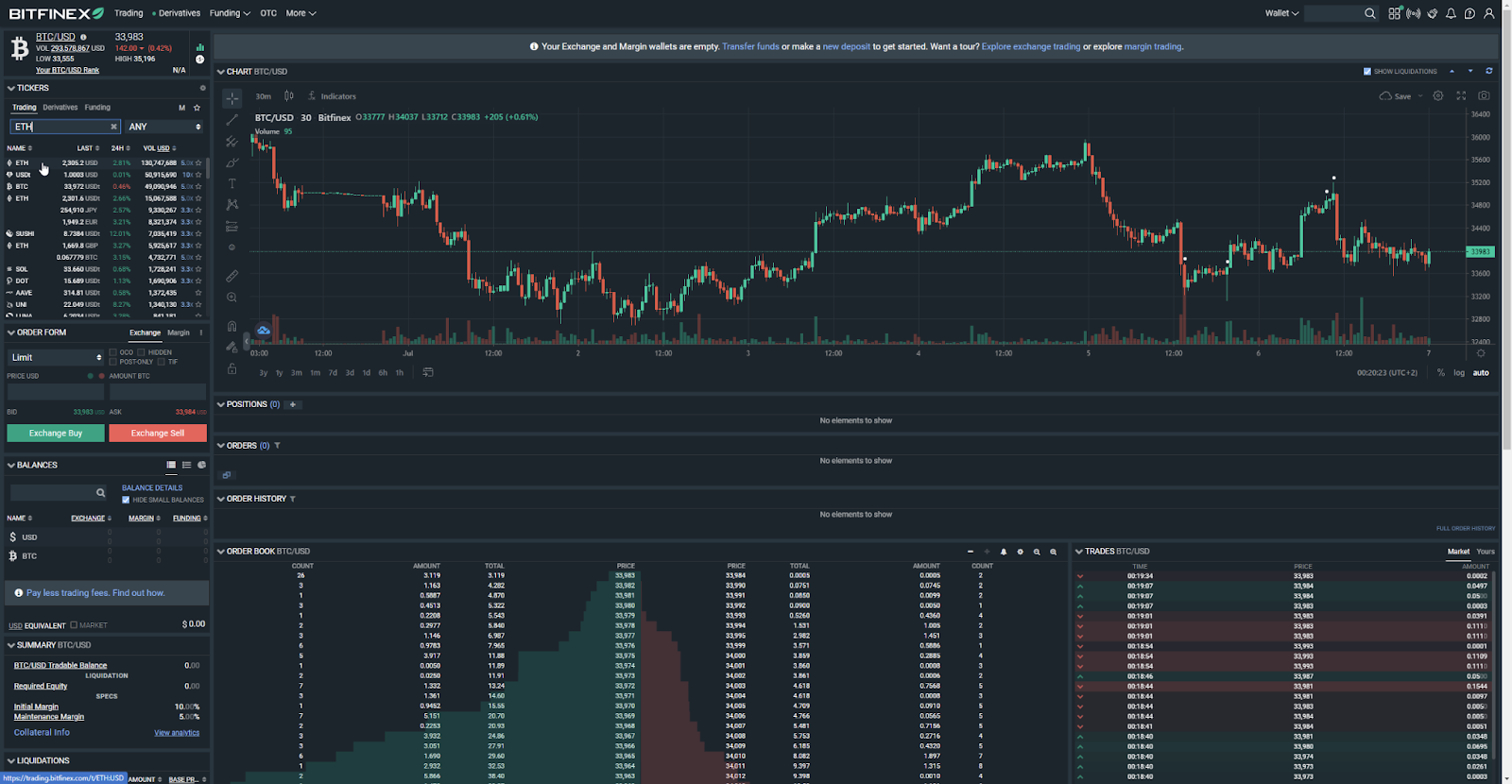Viewport: 1512px width, 784px height.
Task: Open the notifications bell
Action: [1451, 13]
